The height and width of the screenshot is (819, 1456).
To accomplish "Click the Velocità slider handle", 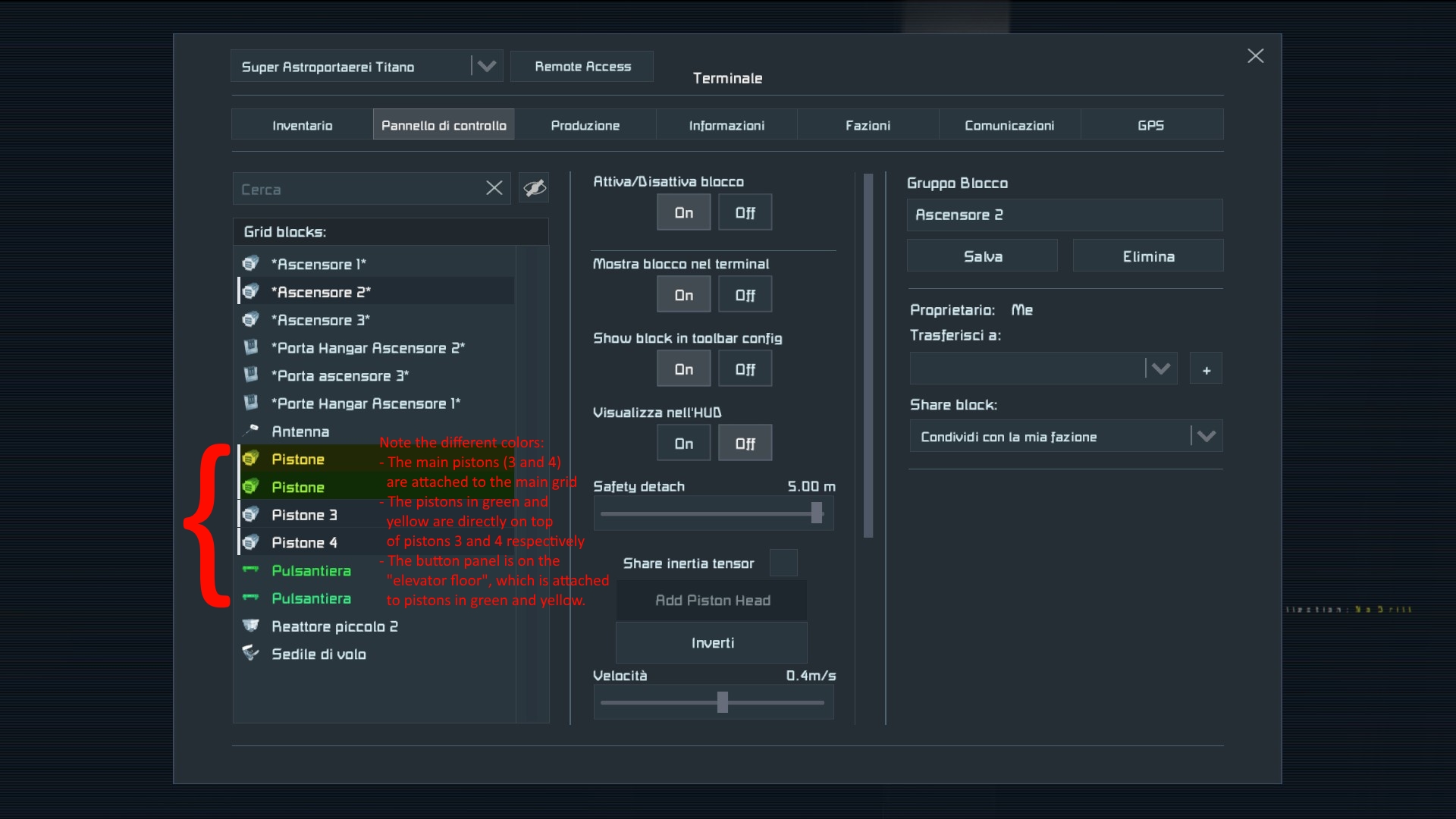I will [x=723, y=702].
